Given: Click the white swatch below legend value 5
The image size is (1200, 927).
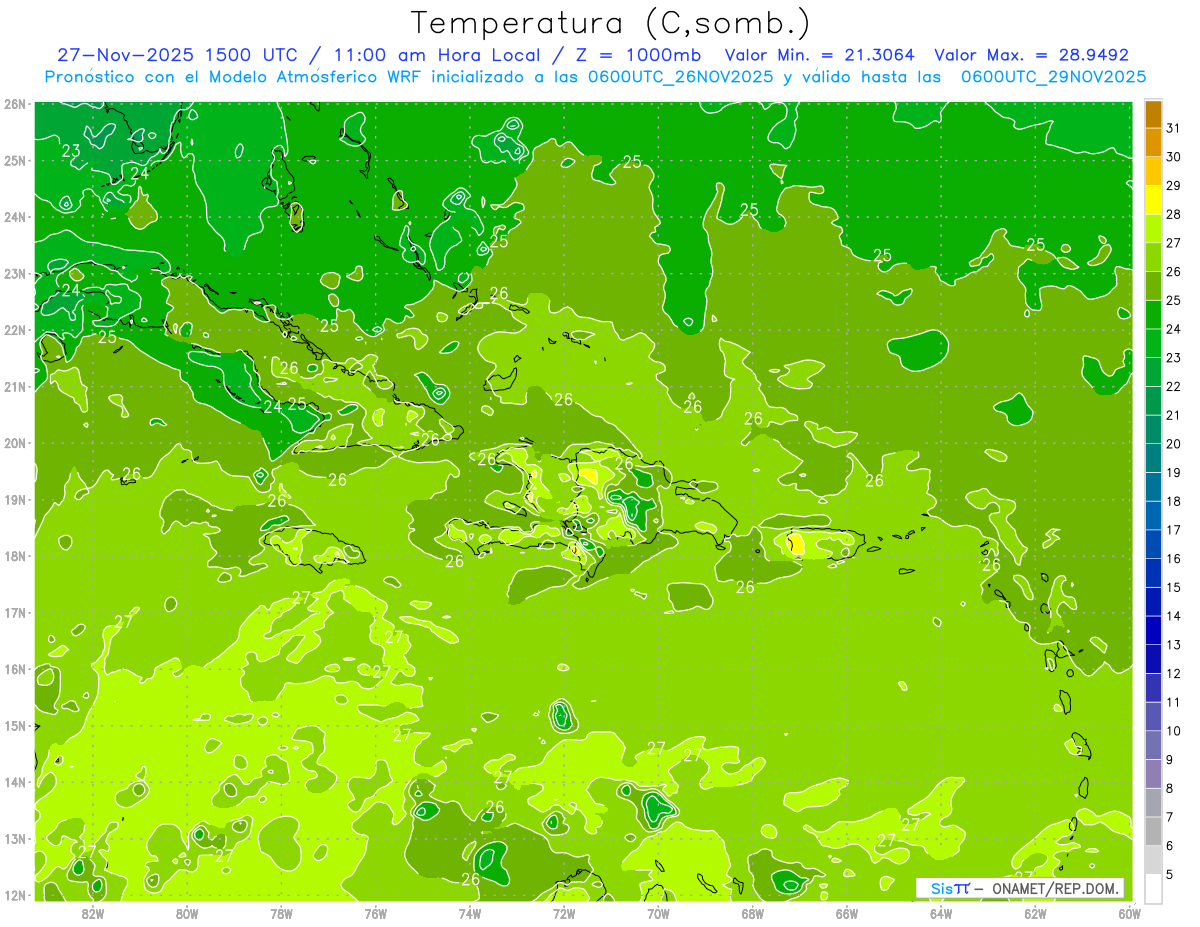Looking at the screenshot, I should pos(1154,888).
